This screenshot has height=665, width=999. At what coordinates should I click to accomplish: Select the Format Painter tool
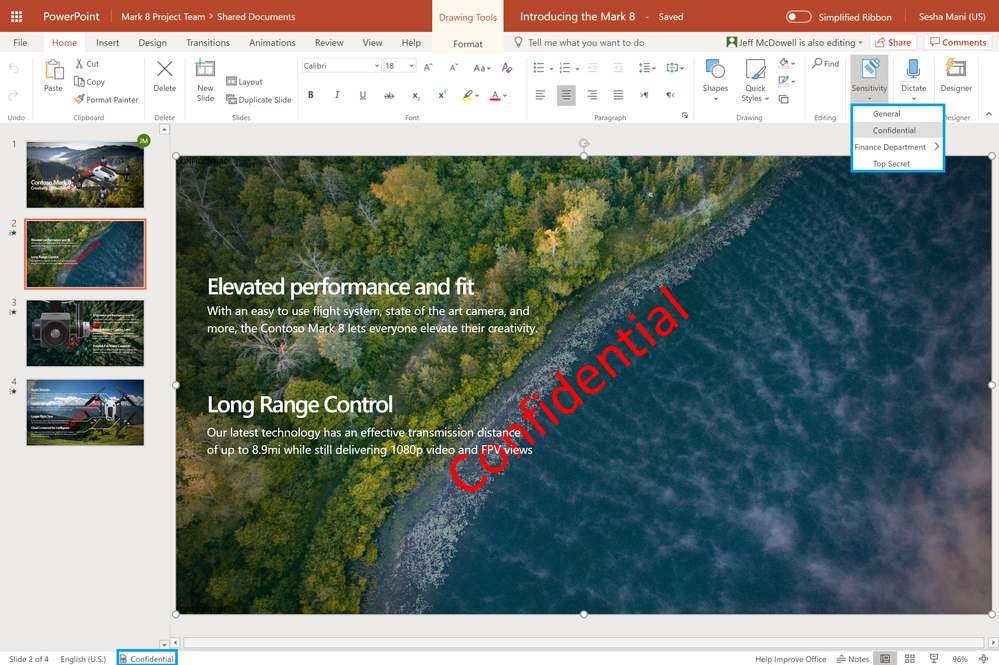coord(106,100)
